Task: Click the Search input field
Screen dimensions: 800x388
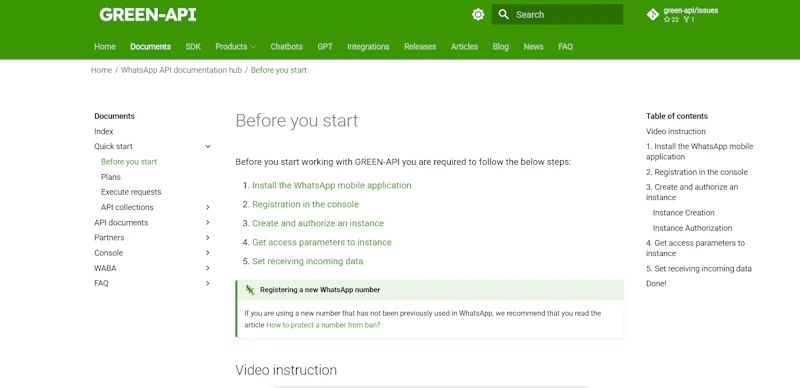Action: pos(557,14)
